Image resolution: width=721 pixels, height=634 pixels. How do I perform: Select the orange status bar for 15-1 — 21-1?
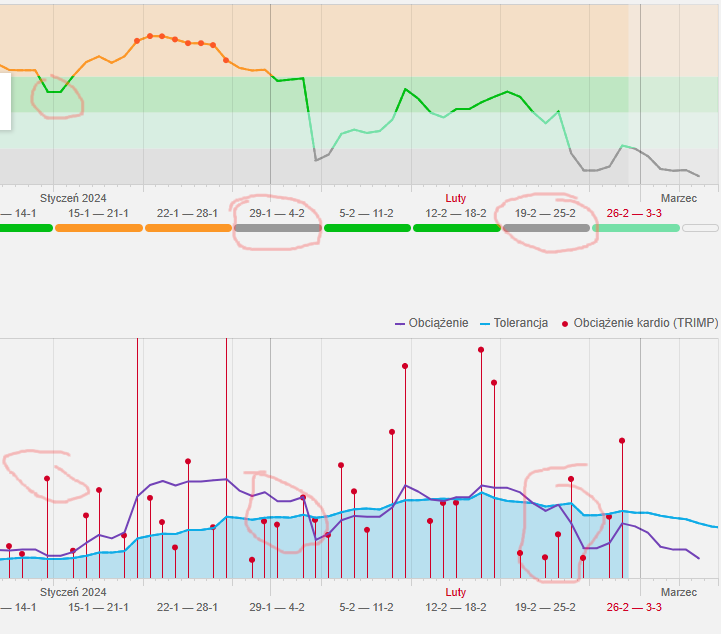pos(99,228)
